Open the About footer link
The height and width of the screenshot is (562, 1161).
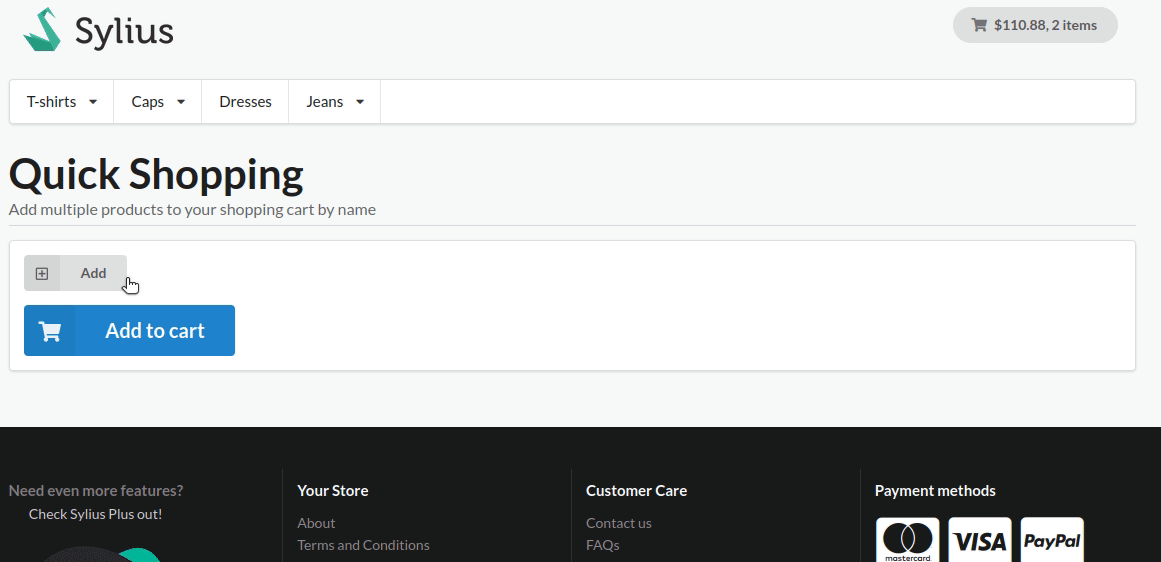[316, 523]
